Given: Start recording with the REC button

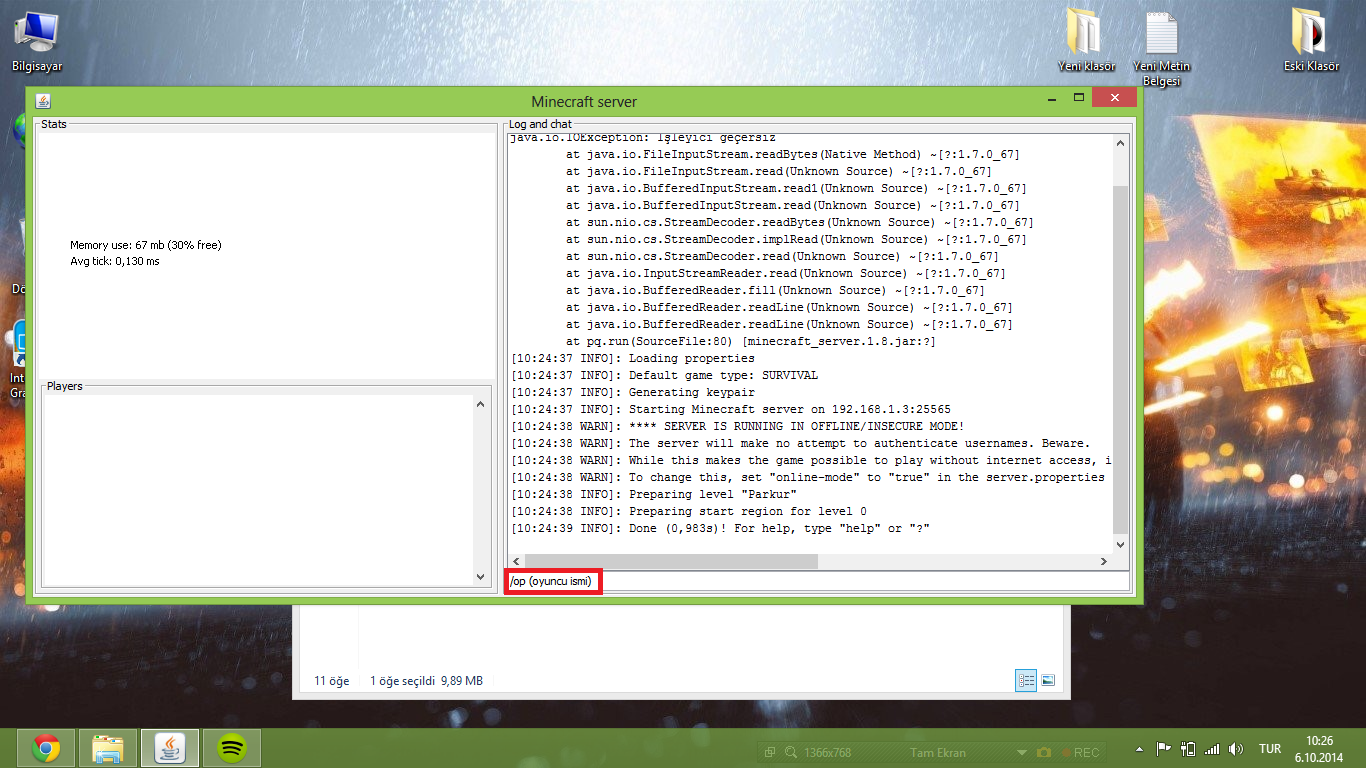Looking at the screenshot, I should point(1080,752).
